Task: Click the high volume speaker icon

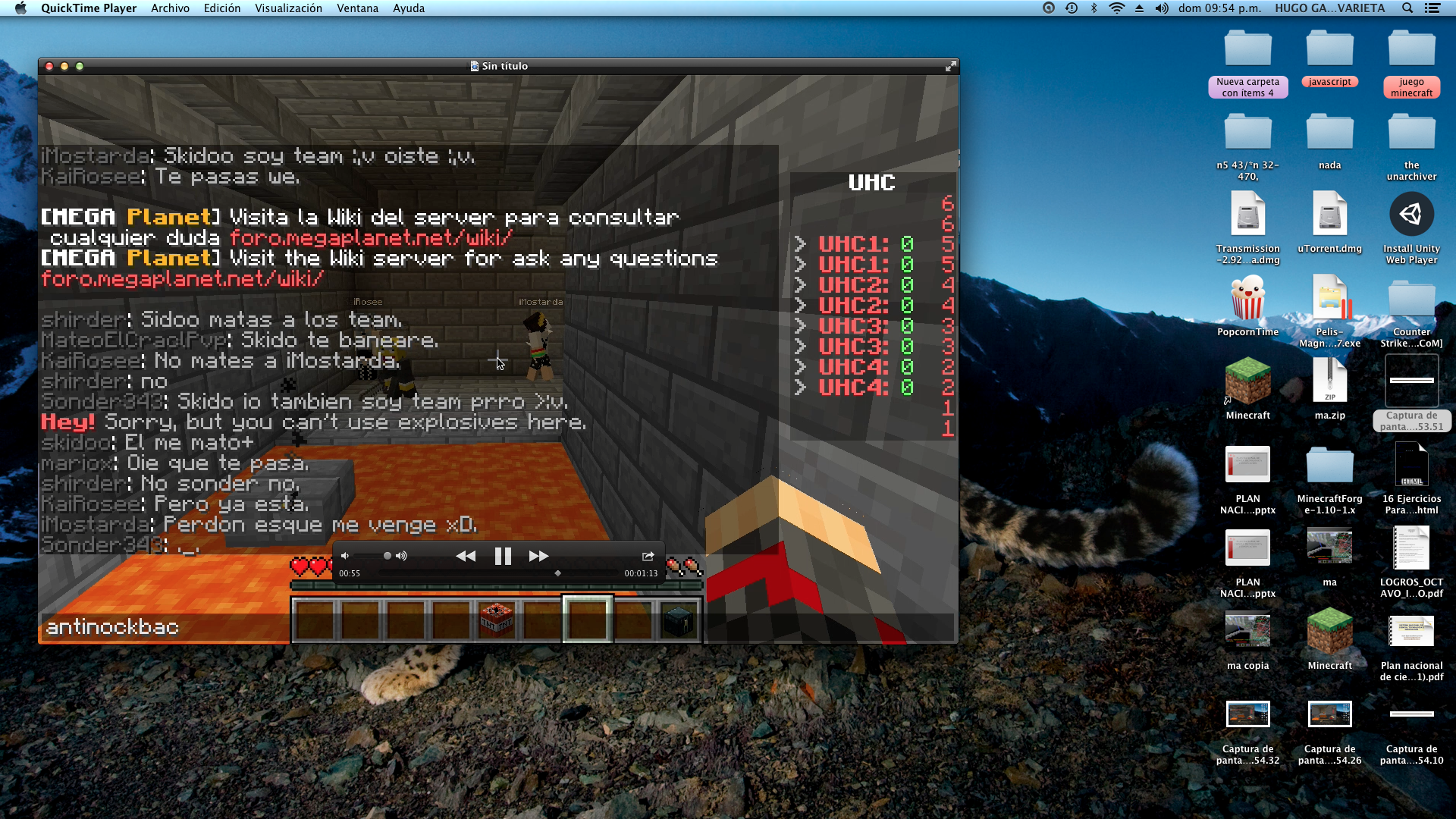Action: pyautogui.click(x=401, y=556)
